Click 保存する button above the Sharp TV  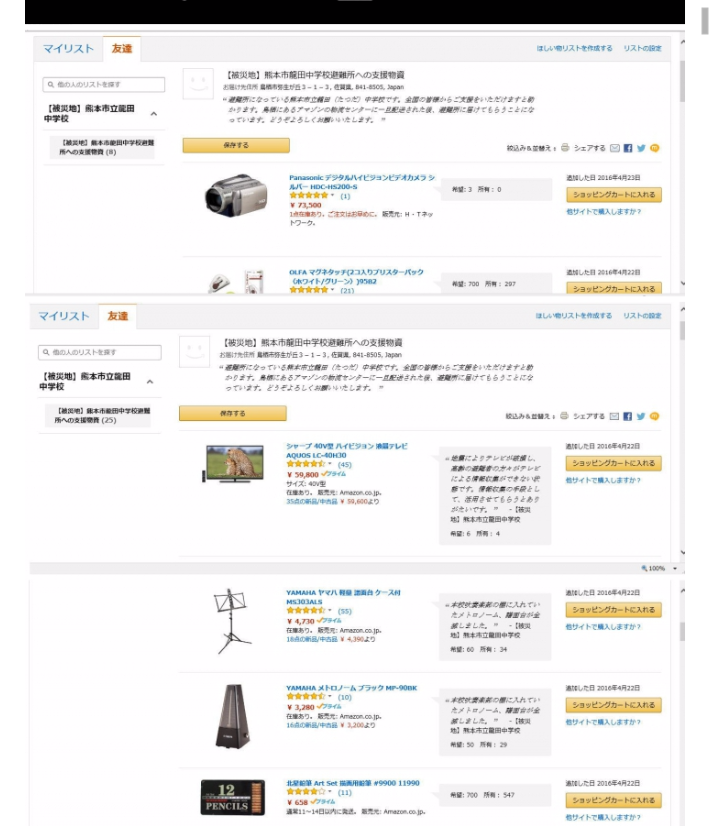click(x=233, y=414)
